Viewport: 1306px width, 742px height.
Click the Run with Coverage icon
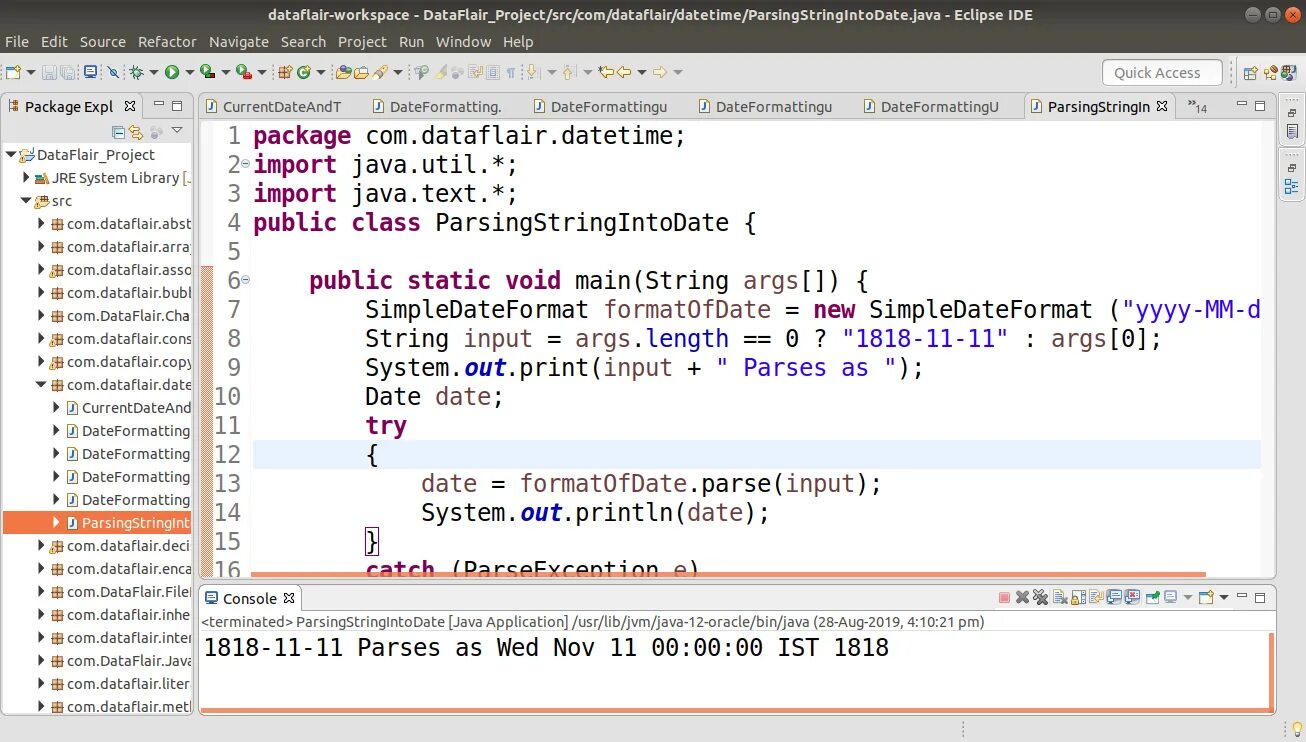click(207, 72)
